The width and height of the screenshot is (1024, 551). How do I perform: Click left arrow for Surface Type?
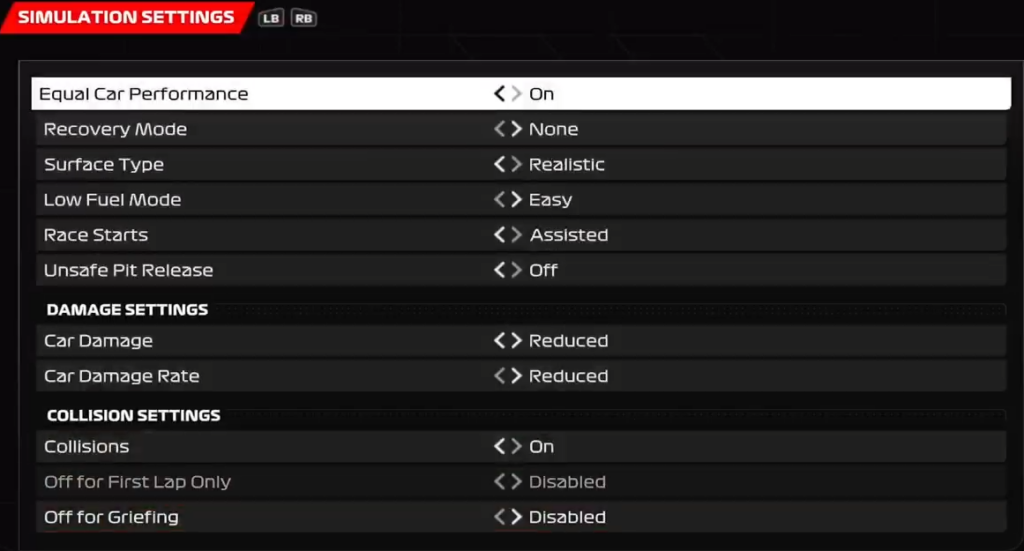(x=500, y=165)
